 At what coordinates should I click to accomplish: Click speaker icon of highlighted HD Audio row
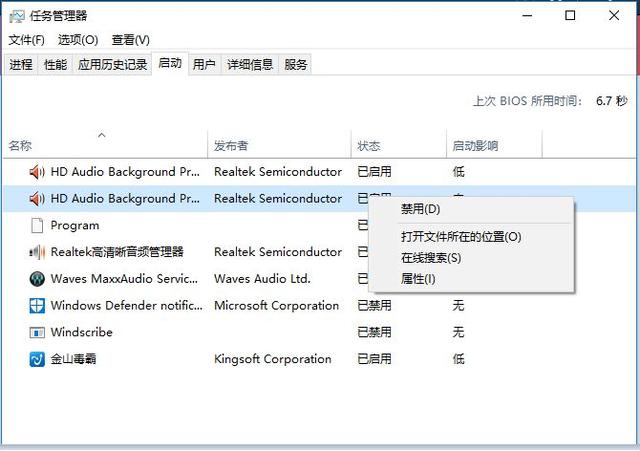pos(37,199)
